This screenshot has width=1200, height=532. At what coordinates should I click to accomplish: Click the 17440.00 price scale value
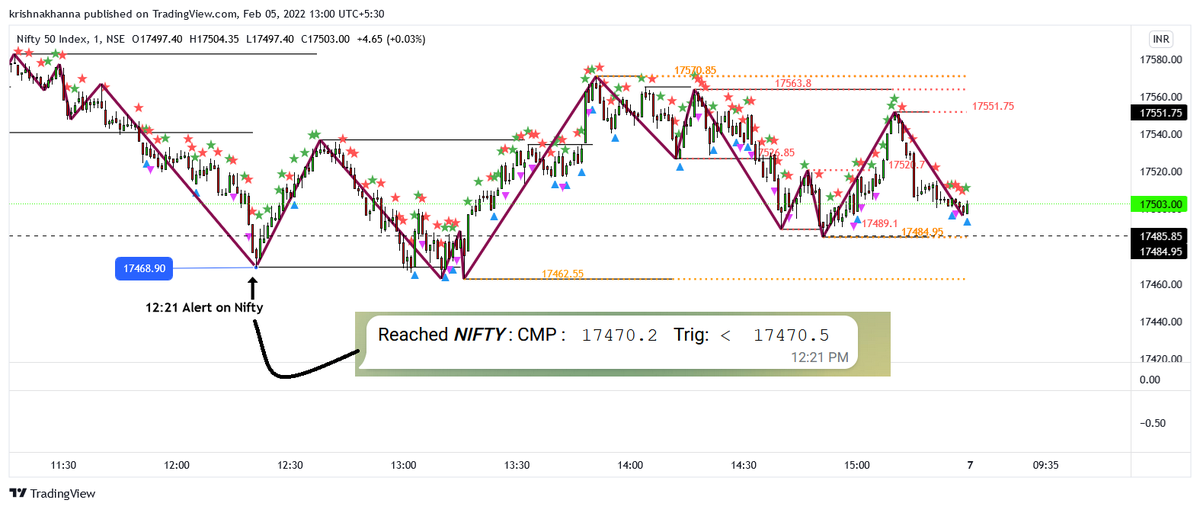click(x=1160, y=322)
